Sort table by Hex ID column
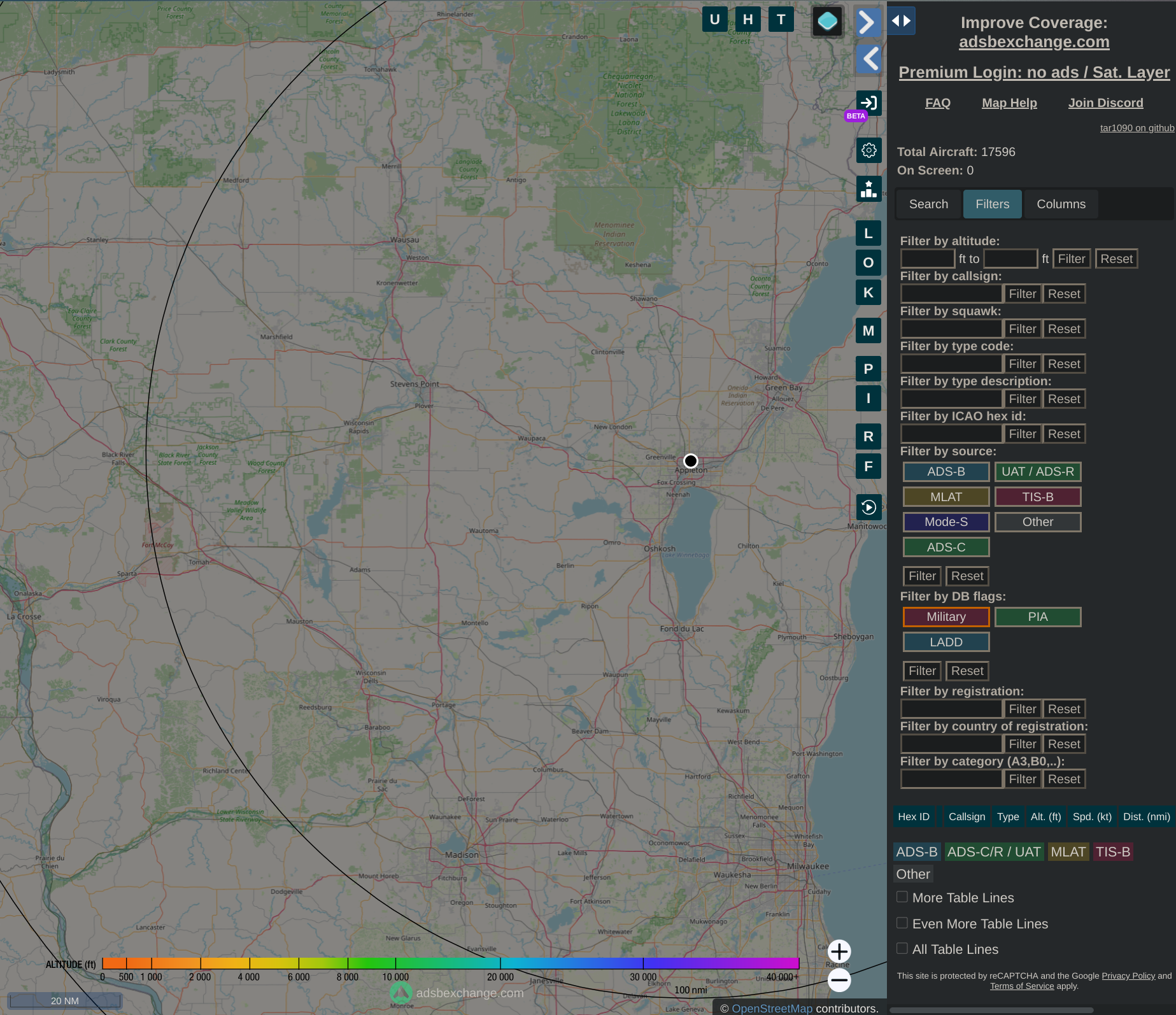 coord(914,816)
